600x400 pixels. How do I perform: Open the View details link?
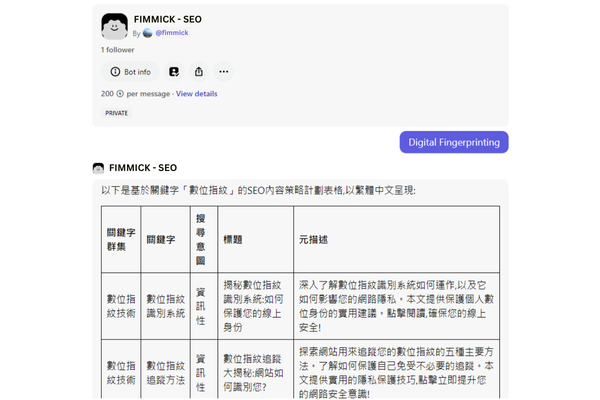tap(197, 94)
